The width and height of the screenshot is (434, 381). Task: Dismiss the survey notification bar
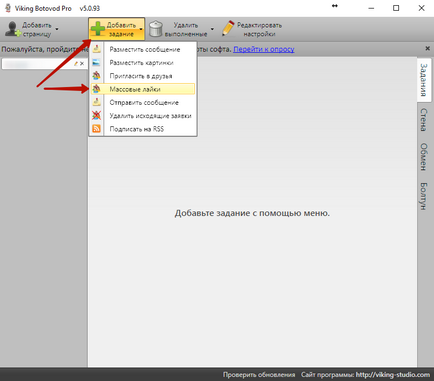click(x=428, y=49)
